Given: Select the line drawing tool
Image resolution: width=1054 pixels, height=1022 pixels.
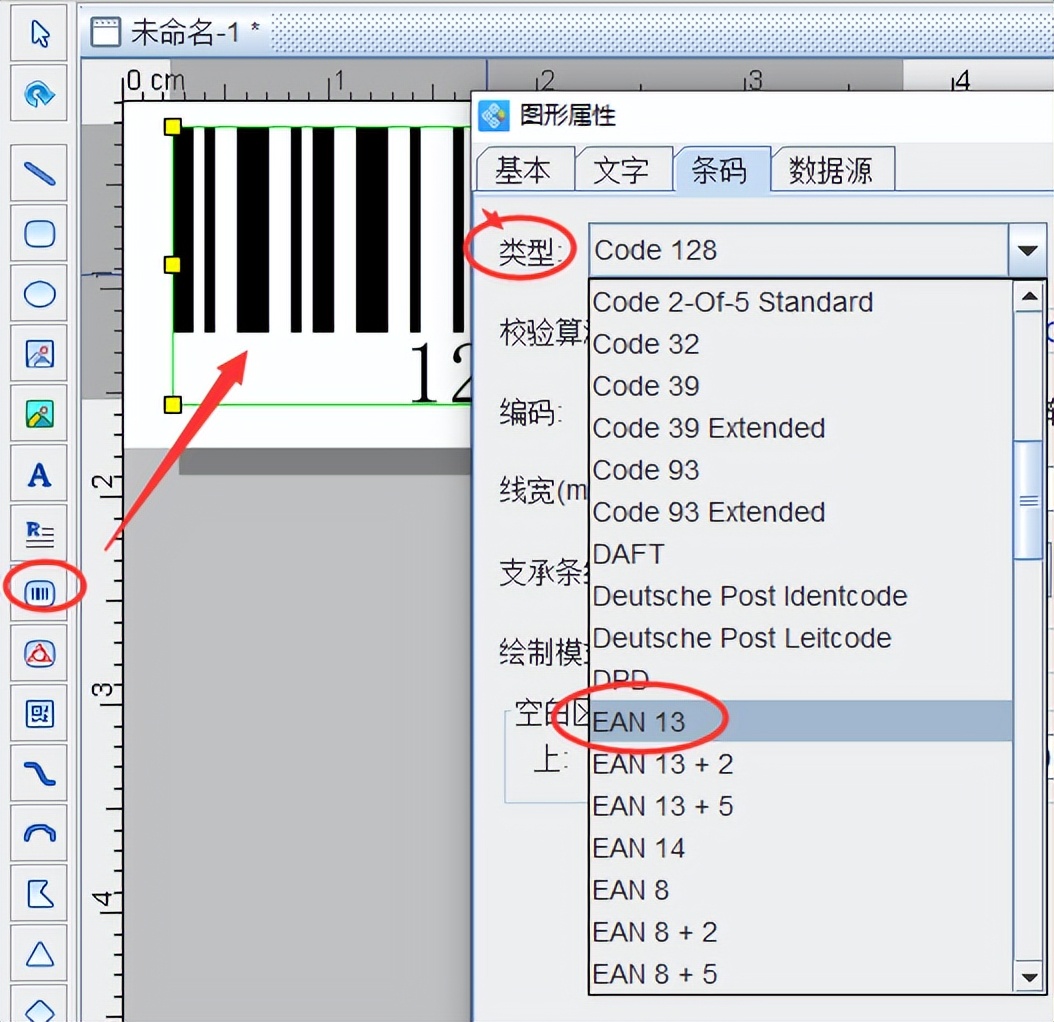Looking at the screenshot, I should click(x=38, y=173).
